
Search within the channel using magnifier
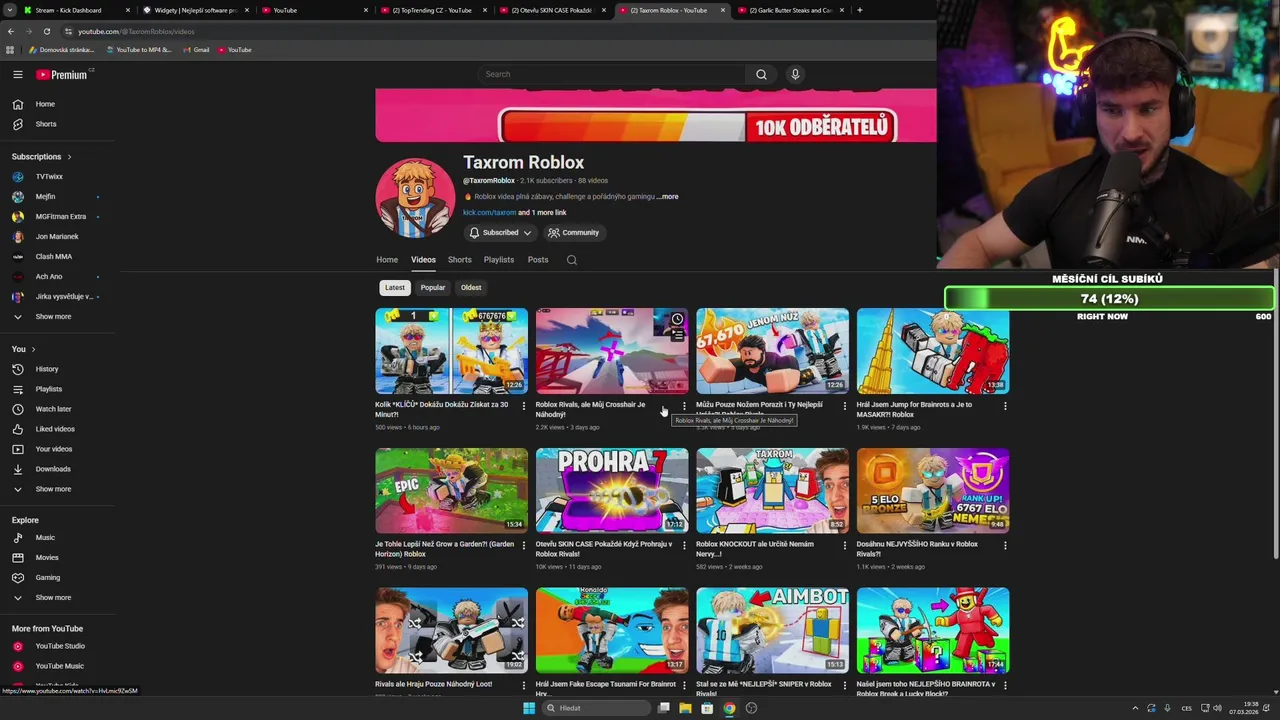pyautogui.click(x=572, y=260)
